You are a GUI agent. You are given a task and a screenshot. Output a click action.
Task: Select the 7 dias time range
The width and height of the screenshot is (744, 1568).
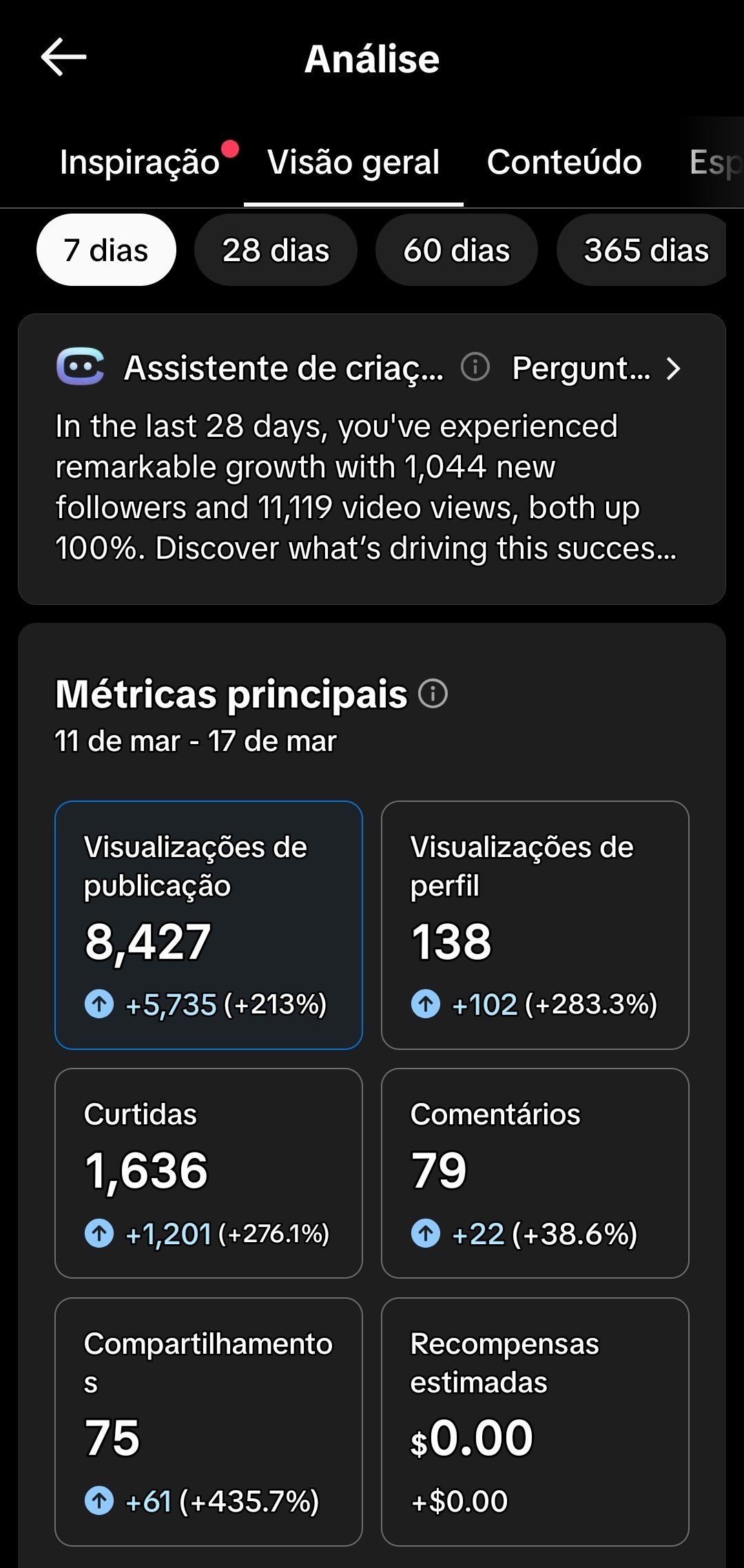(x=106, y=250)
